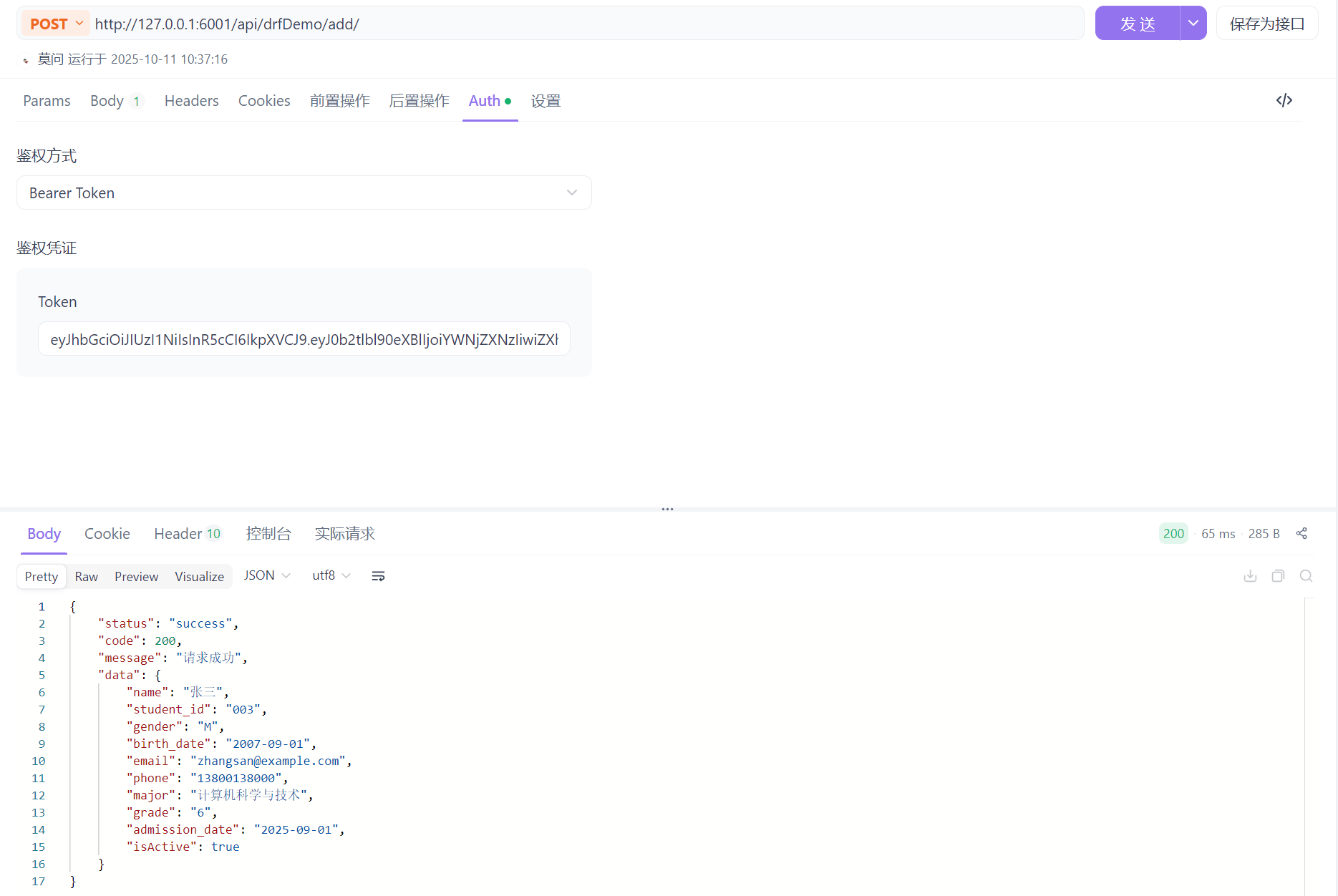1338x896 pixels.
Task: Click the "isActive": true line
Action: point(183,847)
